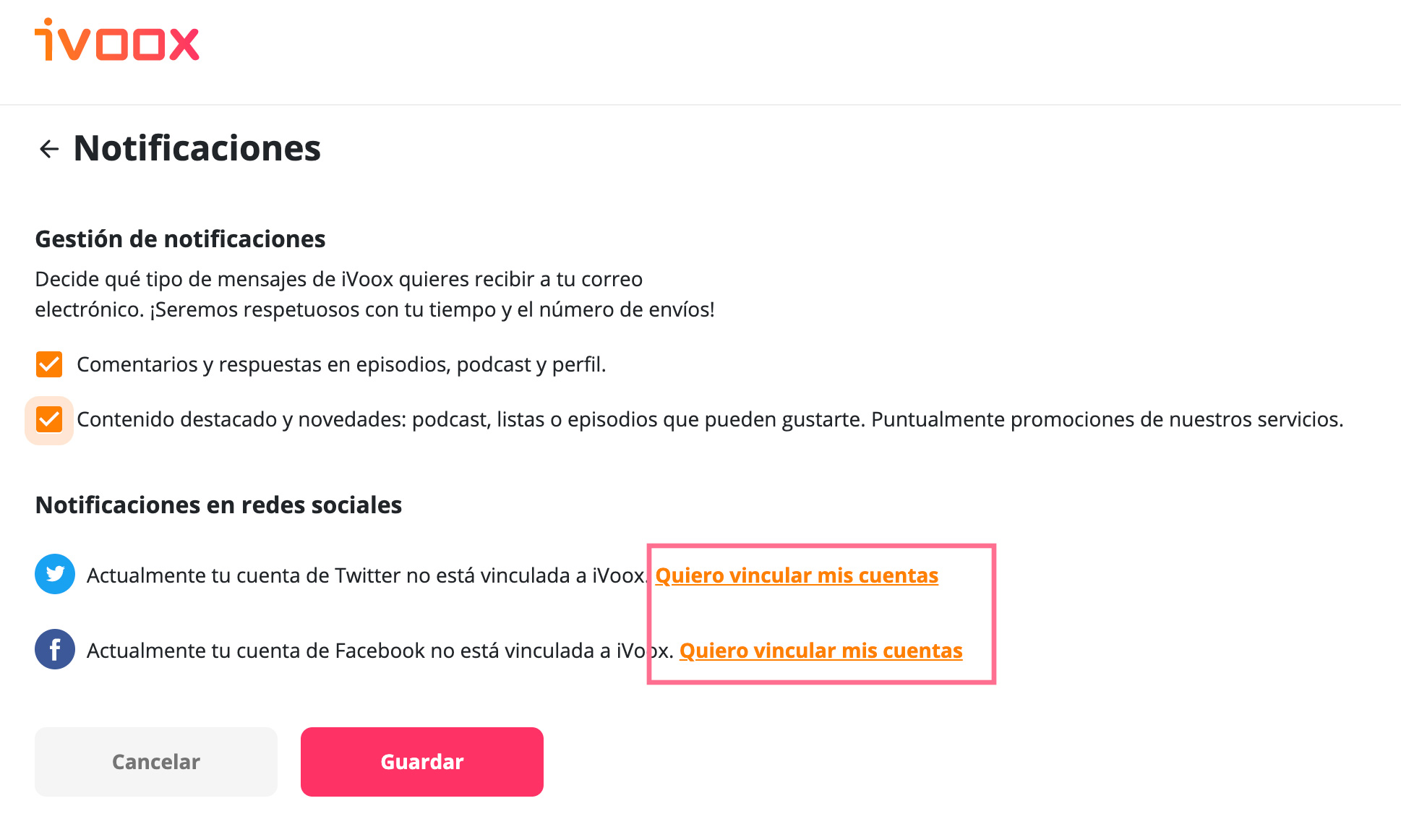Click the Notificaciones page title

coord(197,148)
